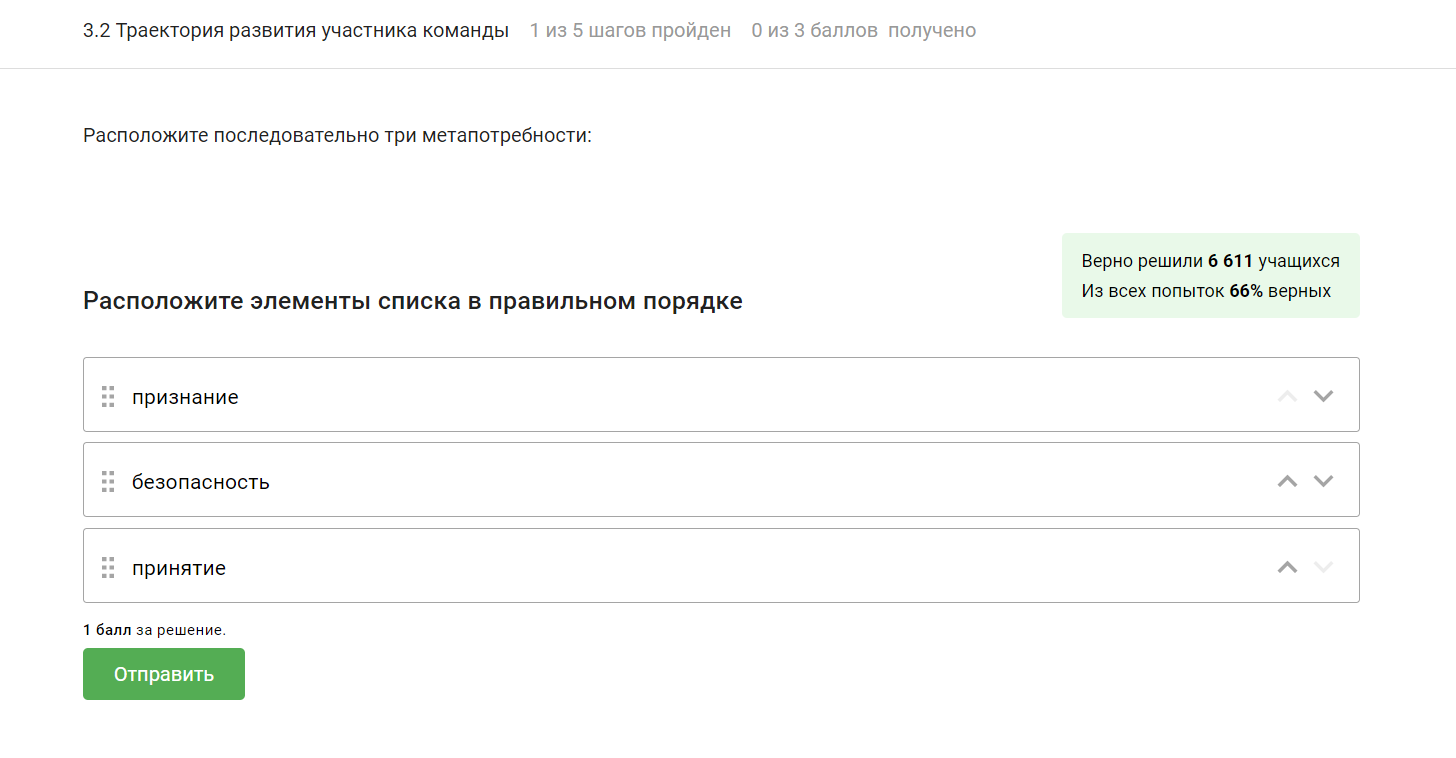Click «1 из 5 шагов пройден» progress text

631,30
